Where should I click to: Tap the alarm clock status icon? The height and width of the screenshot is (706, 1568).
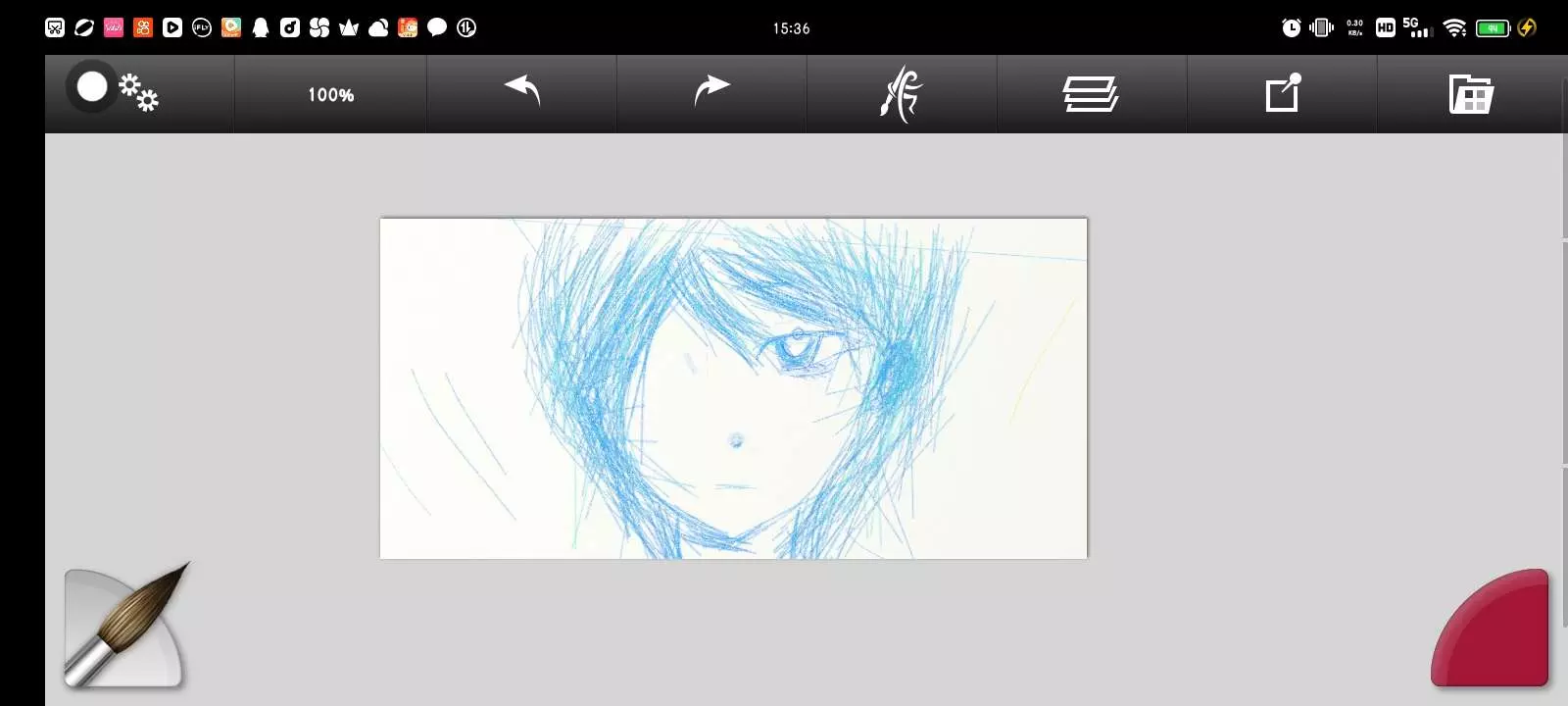(1292, 27)
